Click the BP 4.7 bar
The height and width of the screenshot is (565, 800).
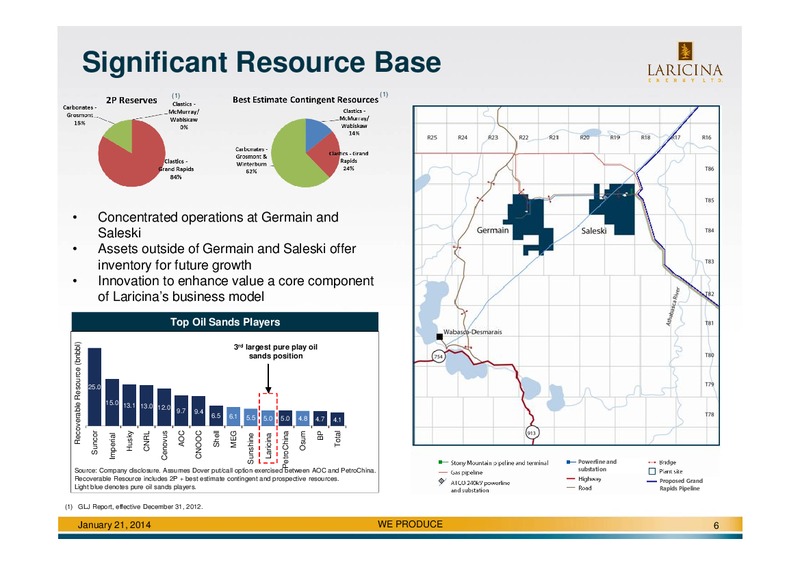pyautogui.click(x=320, y=419)
